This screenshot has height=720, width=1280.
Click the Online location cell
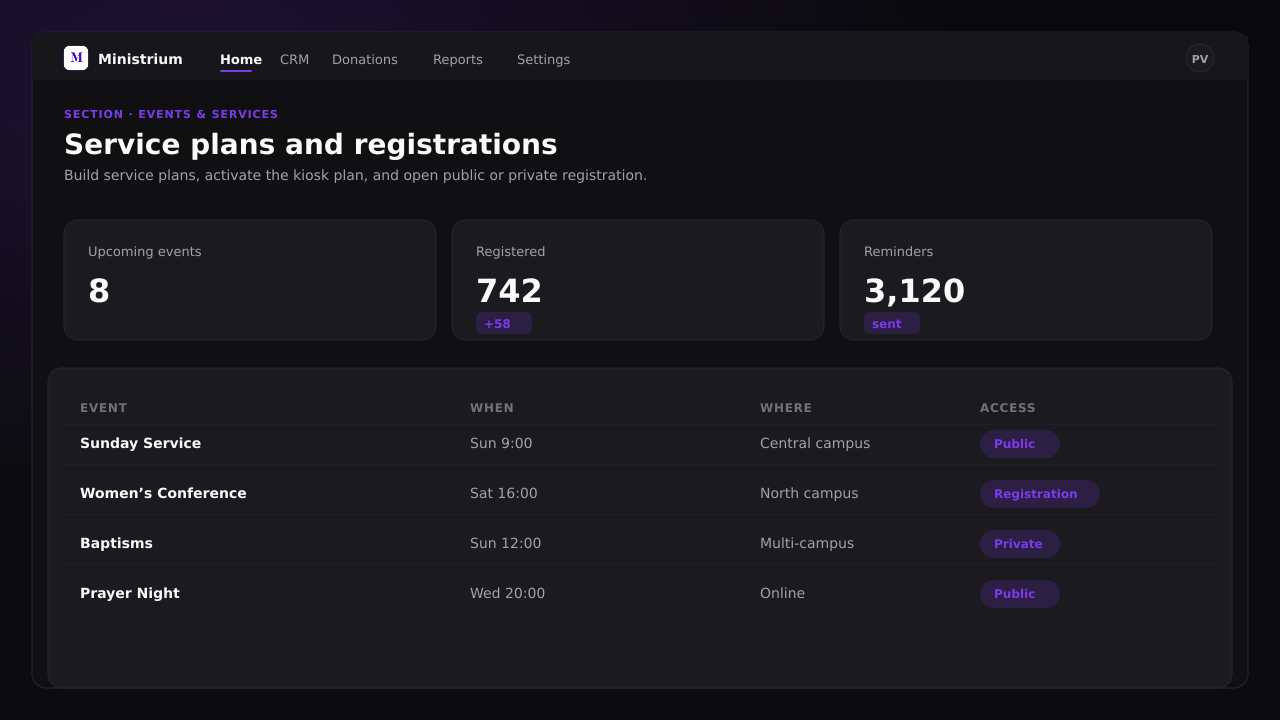pos(782,593)
